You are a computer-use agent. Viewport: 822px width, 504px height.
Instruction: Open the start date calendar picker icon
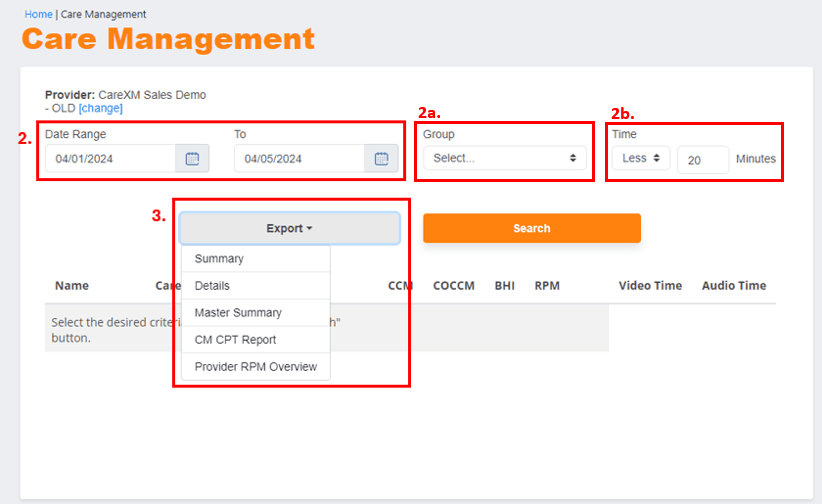coord(192,158)
